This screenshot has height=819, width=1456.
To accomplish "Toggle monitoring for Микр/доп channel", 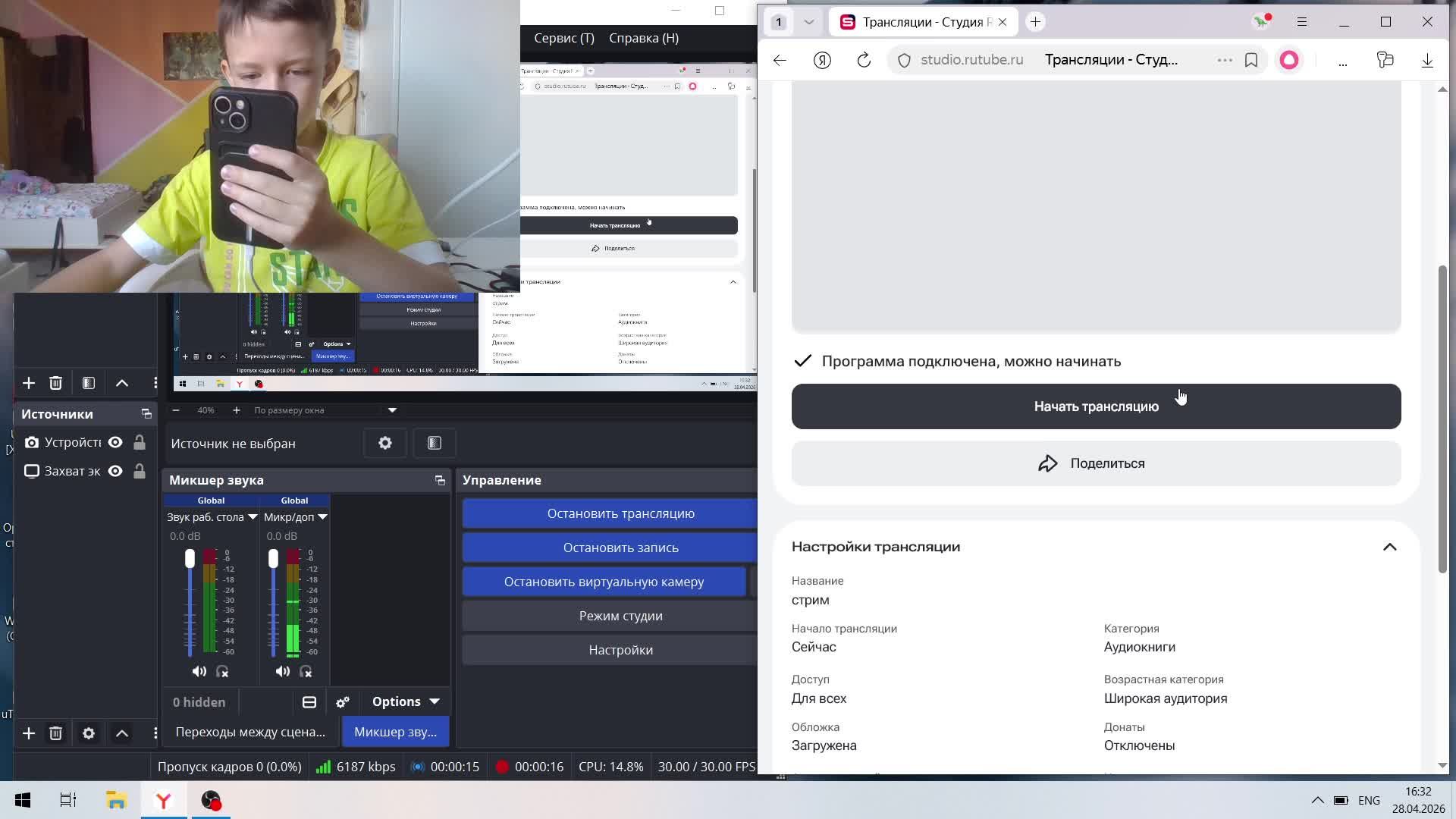I will [x=306, y=671].
